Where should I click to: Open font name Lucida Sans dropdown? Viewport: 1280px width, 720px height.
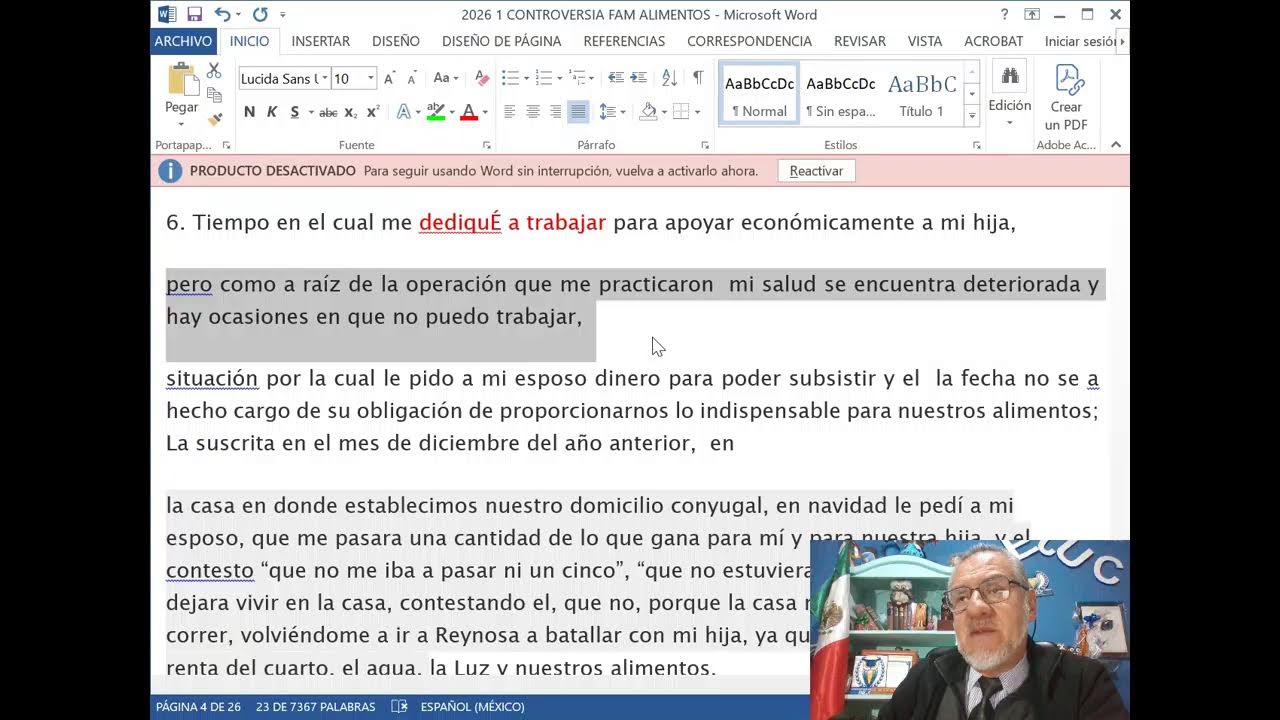[323, 78]
